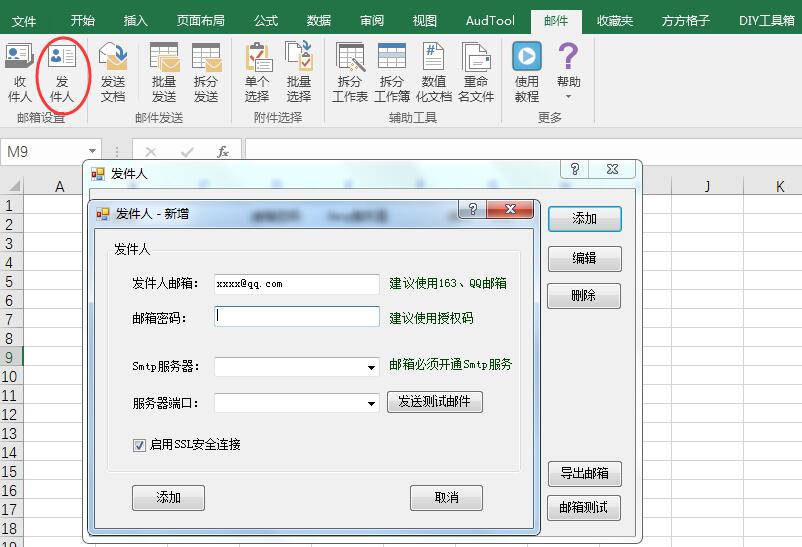Click the 导出邮箱 export mailbox button
Image resolution: width=802 pixels, height=547 pixels.
584,473
